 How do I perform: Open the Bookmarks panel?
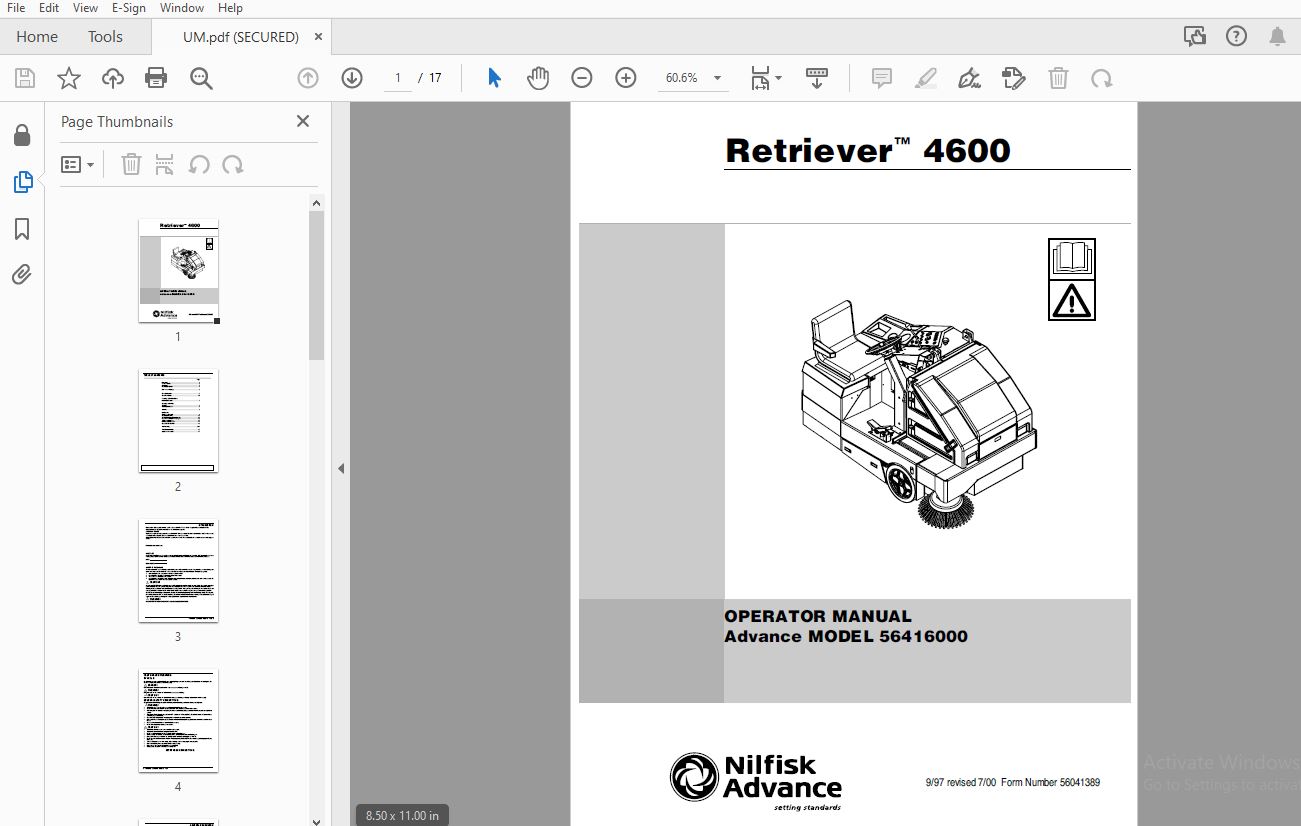pyautogui.click(x=22, y=229)
